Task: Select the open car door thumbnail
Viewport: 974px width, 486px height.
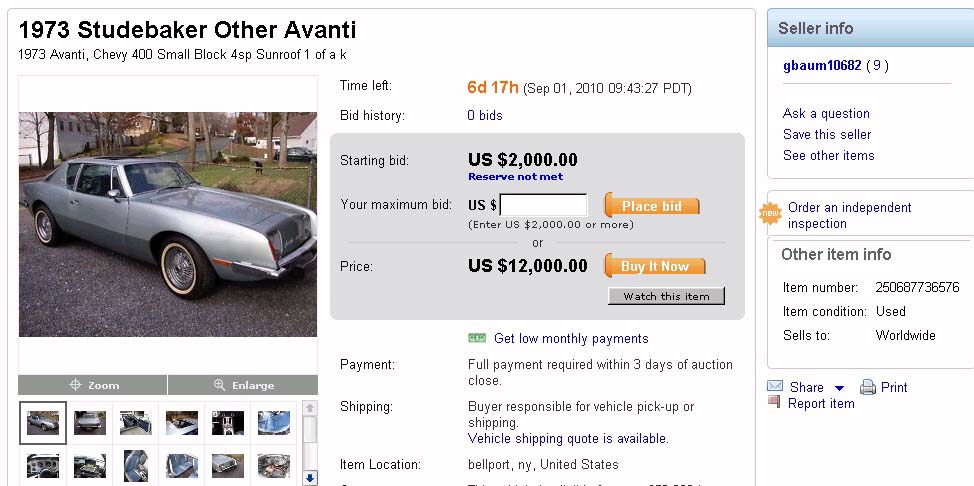Action: pyautogui.click(x=136, y=422)
